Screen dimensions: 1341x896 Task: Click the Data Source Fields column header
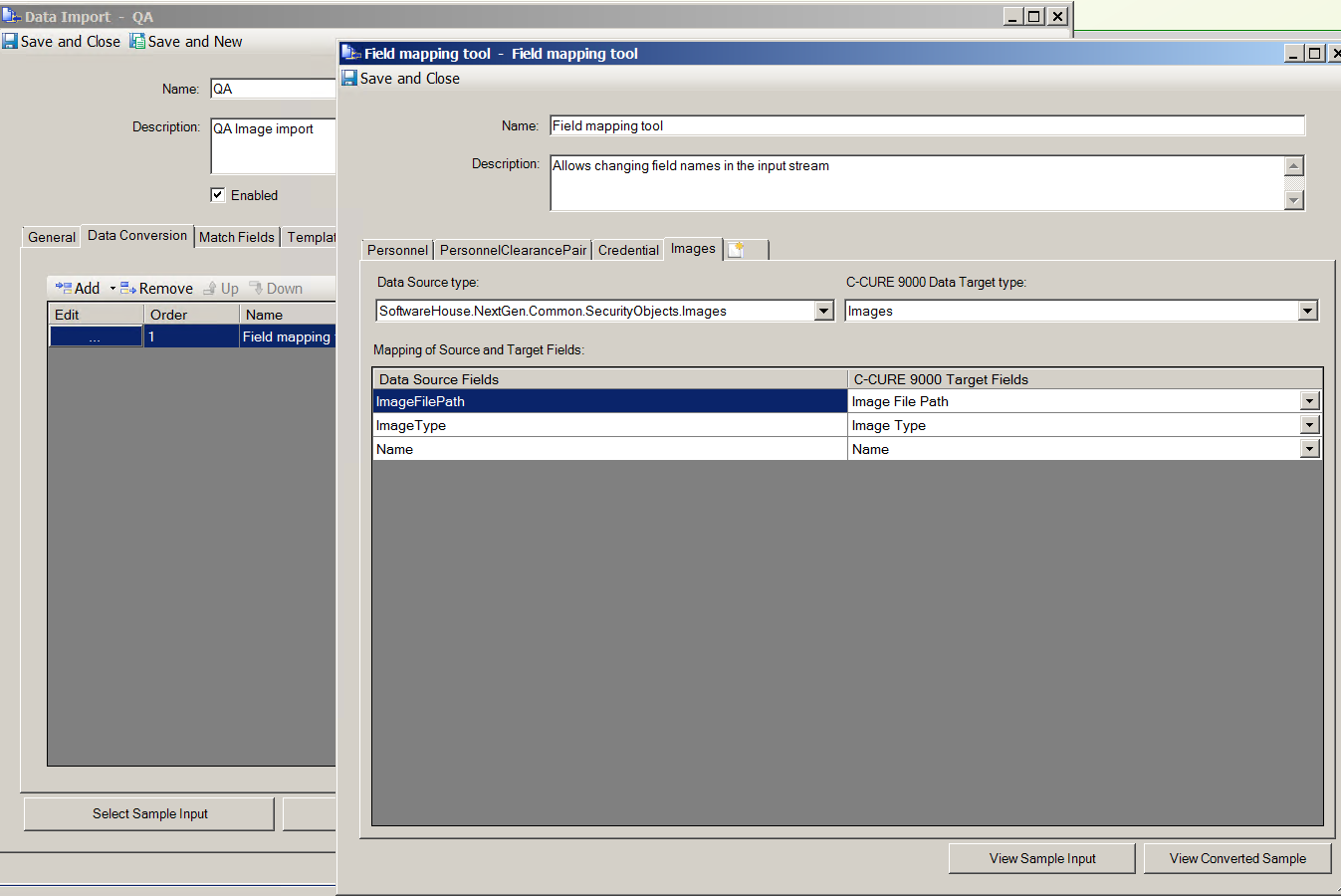pos(610,379)
